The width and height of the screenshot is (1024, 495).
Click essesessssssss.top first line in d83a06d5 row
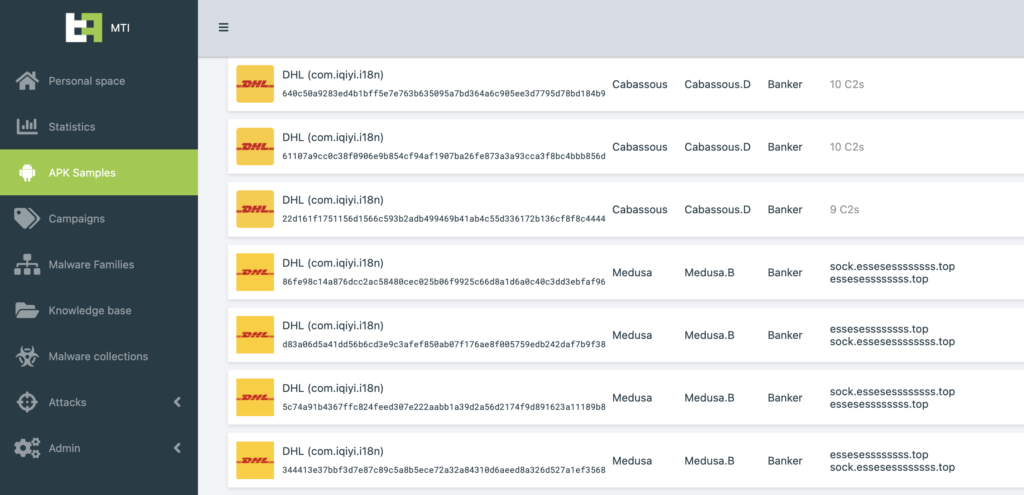[x=879, y=328]
